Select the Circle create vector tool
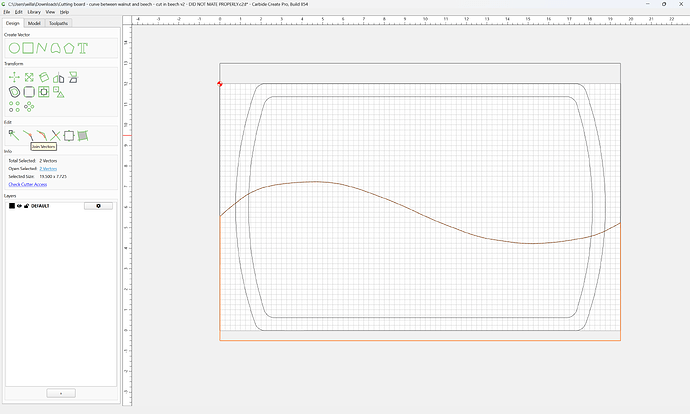The height and width of the screenshot is (414, 690). point(14,48)
